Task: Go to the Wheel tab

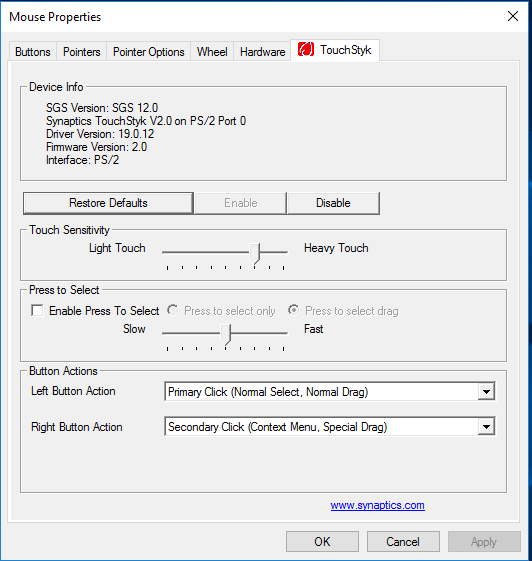Action: [212, 52]
